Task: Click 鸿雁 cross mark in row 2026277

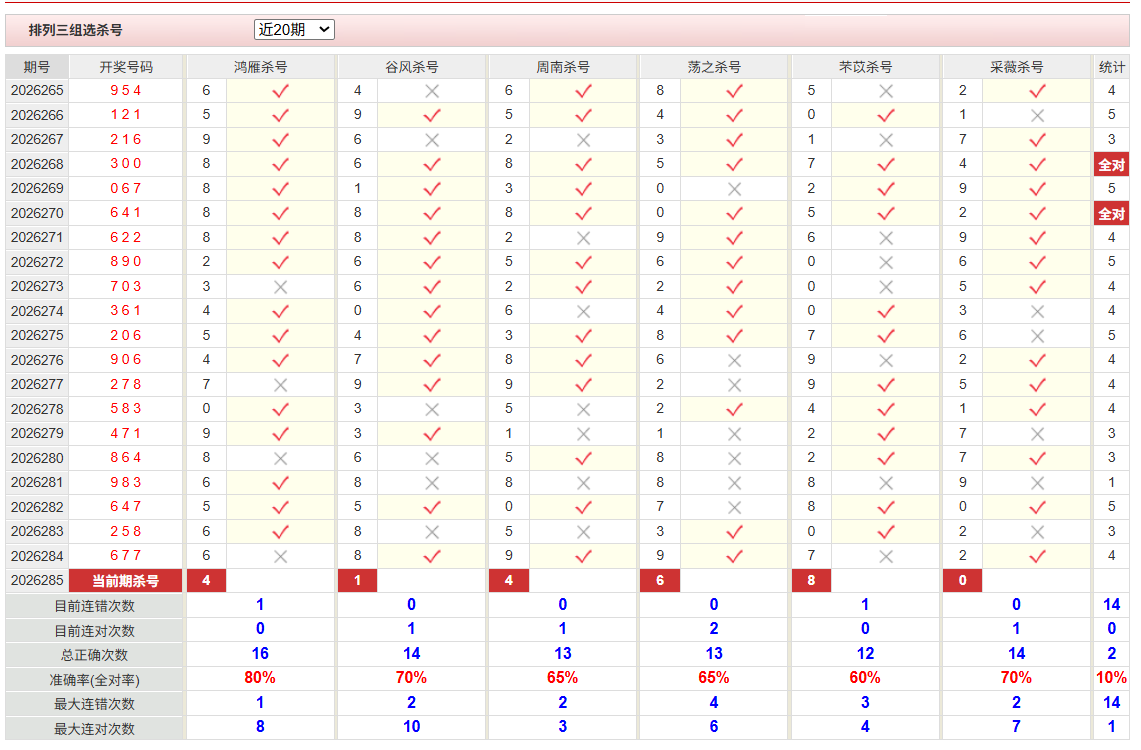Action: tap(280, 385)
